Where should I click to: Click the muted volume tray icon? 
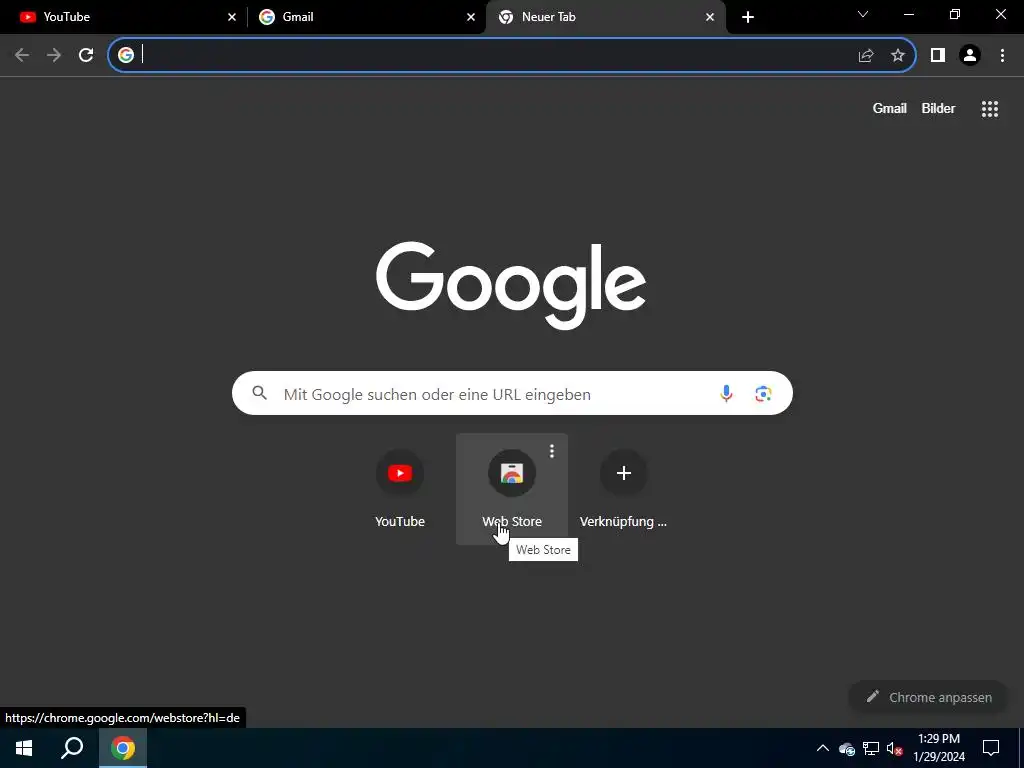[x=894, y=748]
